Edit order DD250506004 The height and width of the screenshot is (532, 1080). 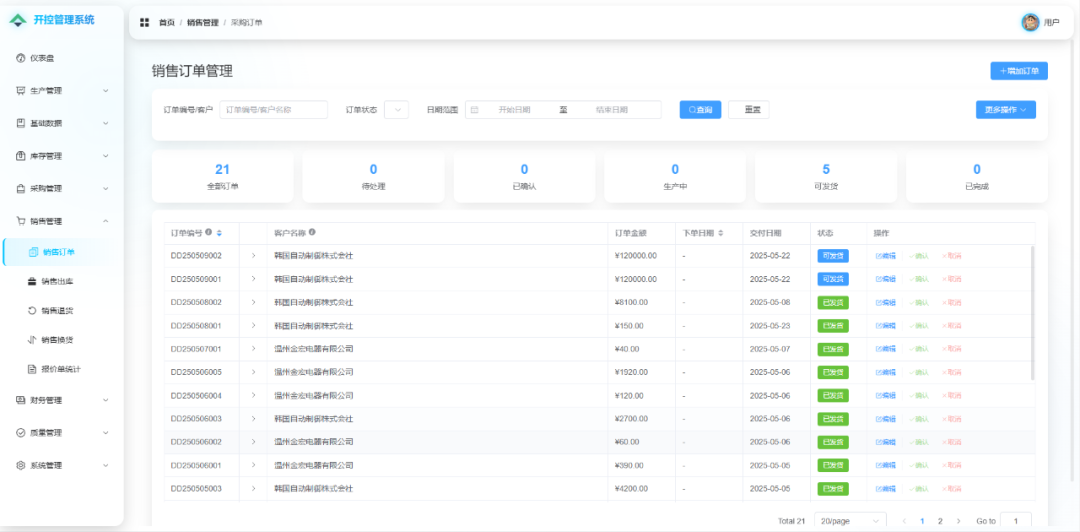point(886,396)
